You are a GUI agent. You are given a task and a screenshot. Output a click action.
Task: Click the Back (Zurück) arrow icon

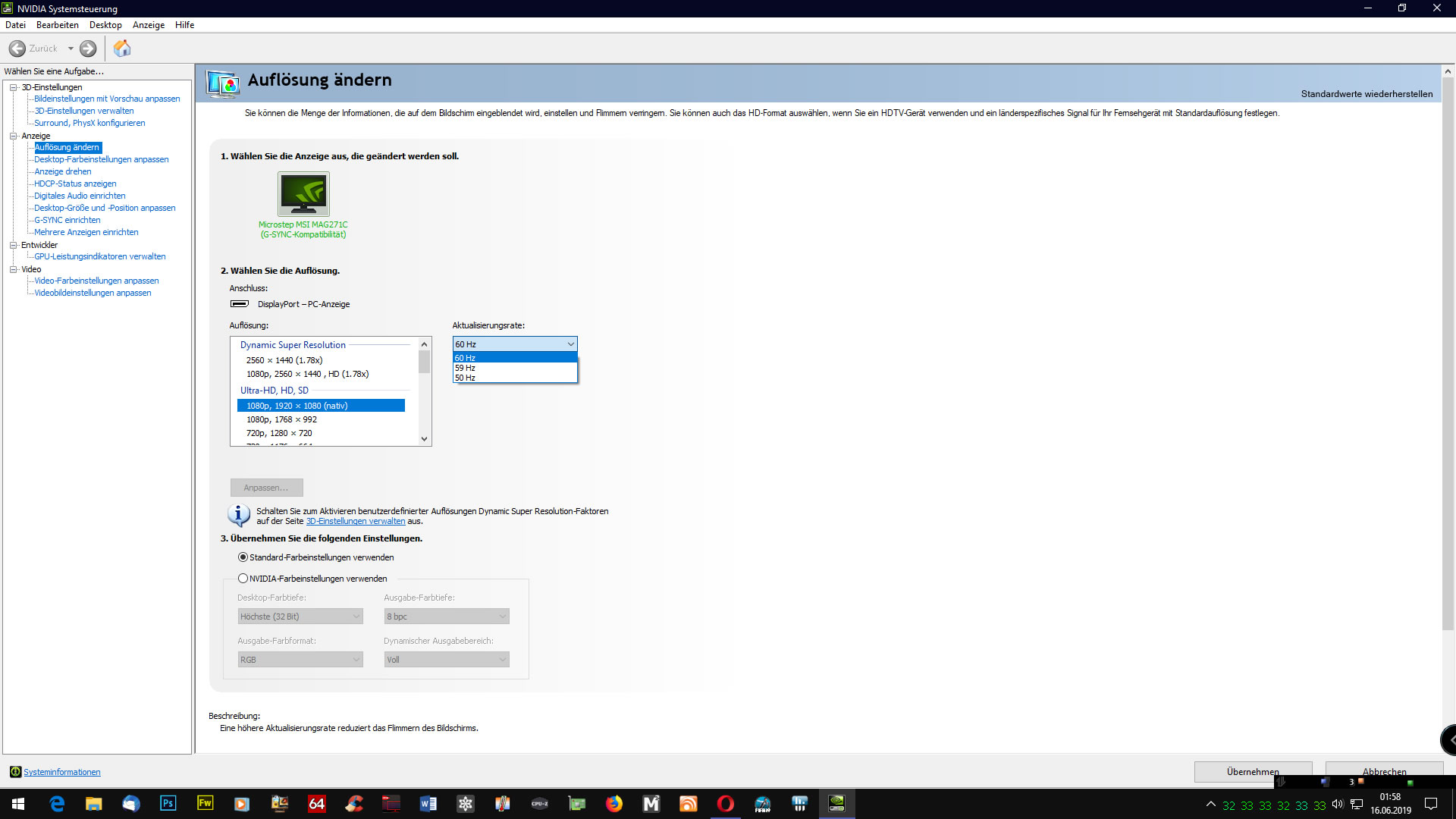point(17,49)
